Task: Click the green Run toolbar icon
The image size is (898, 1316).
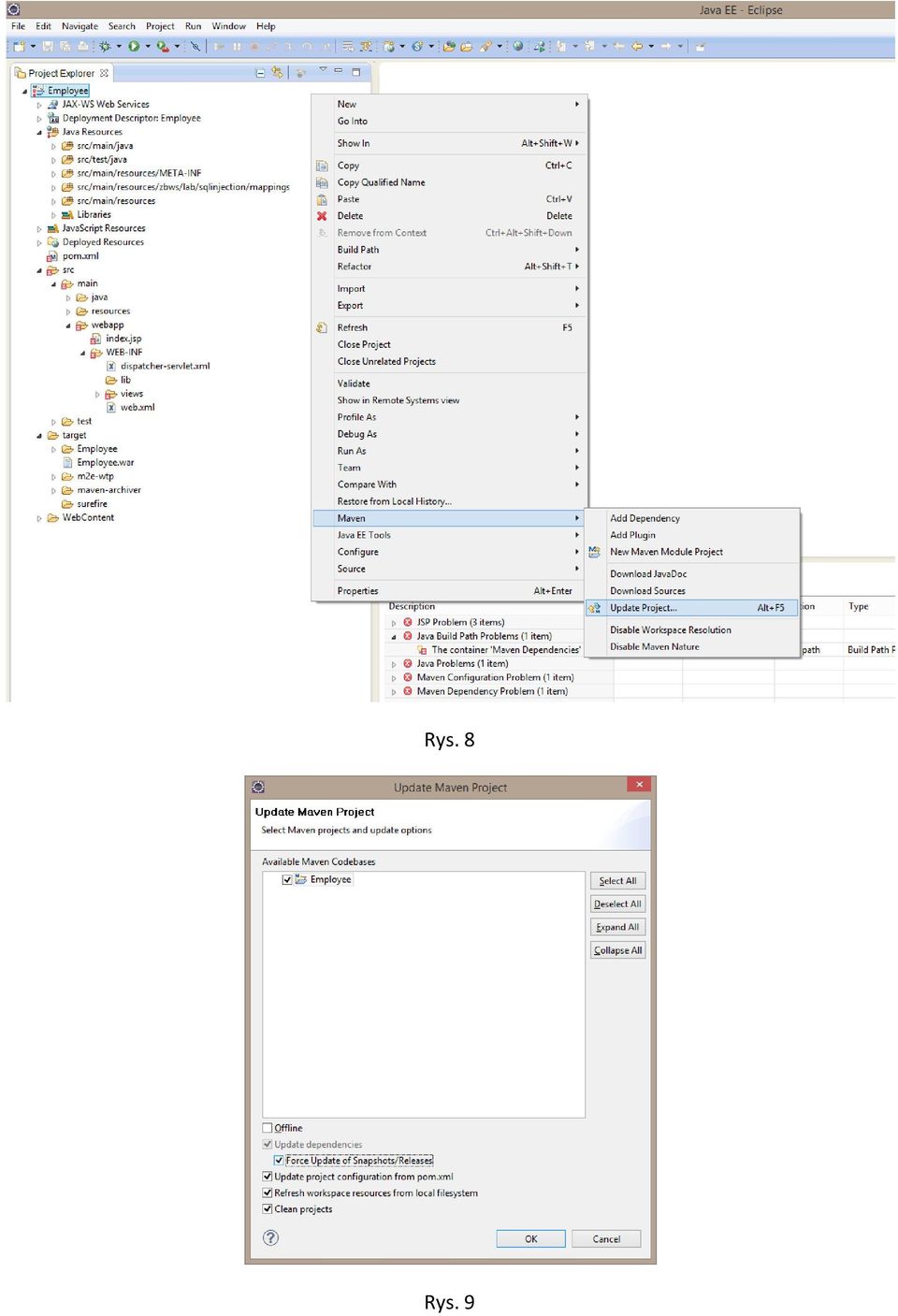Action: coord(134,46)
